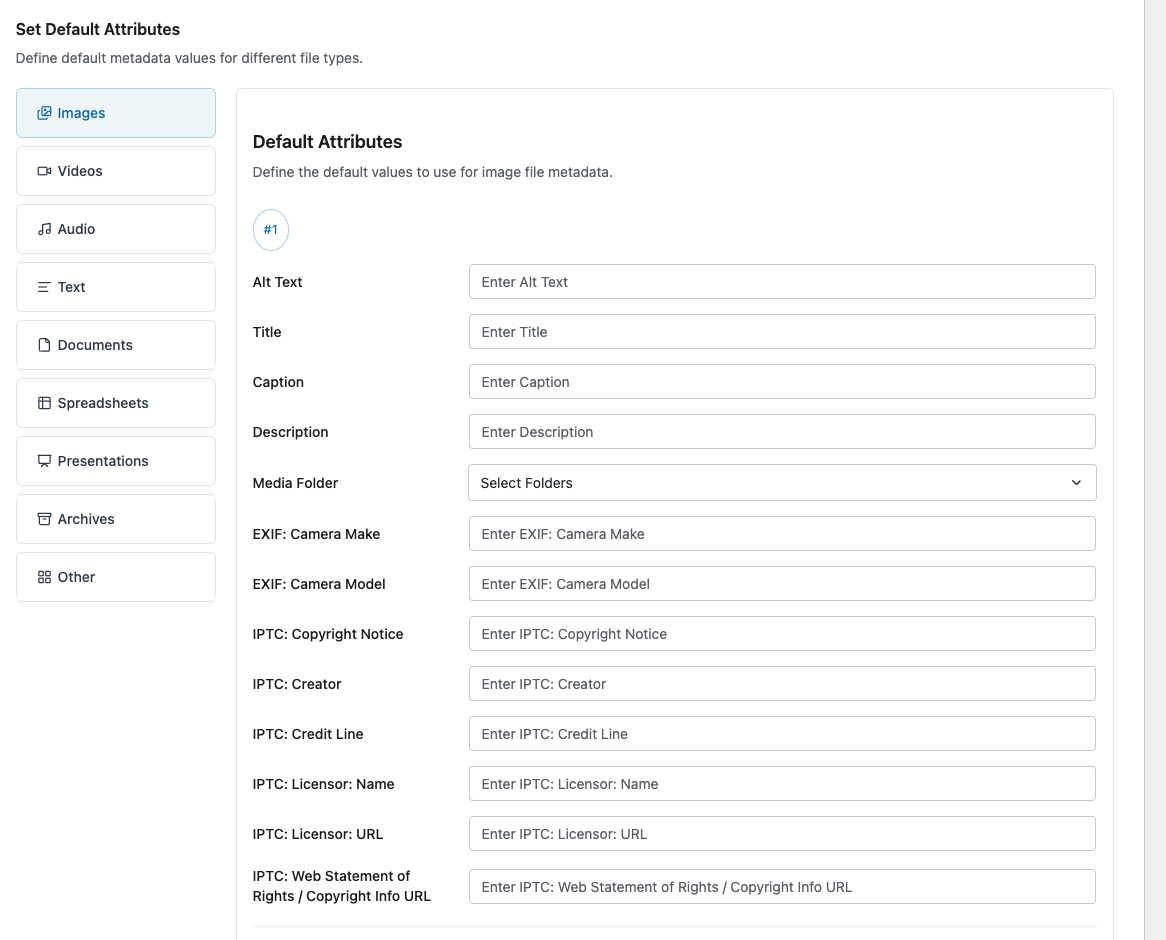Click the #1 attribute set button
This screenshot has height=940, width=1166.
point(271,230)
